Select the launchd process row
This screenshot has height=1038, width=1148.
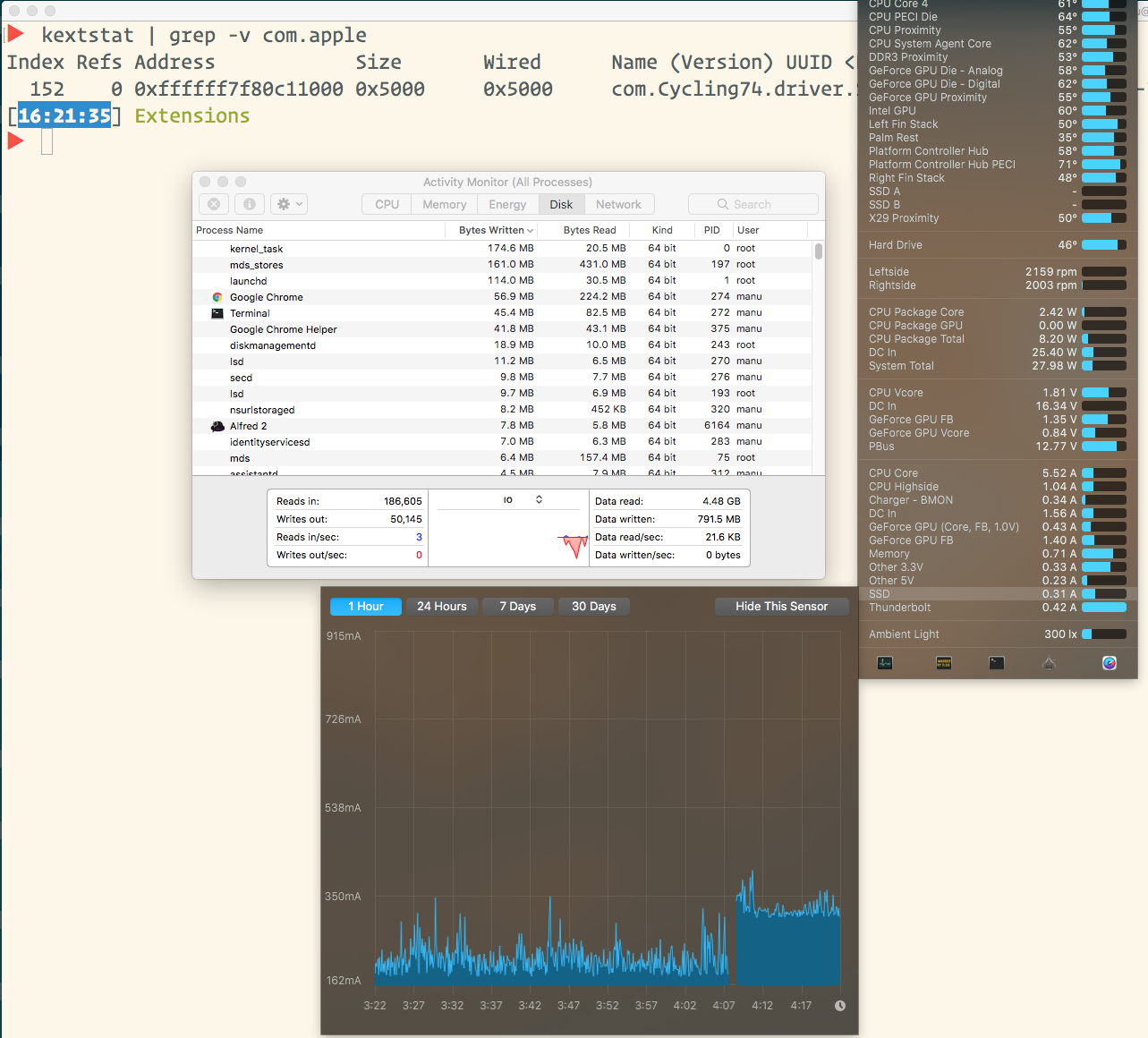click(x=502, y=281)
